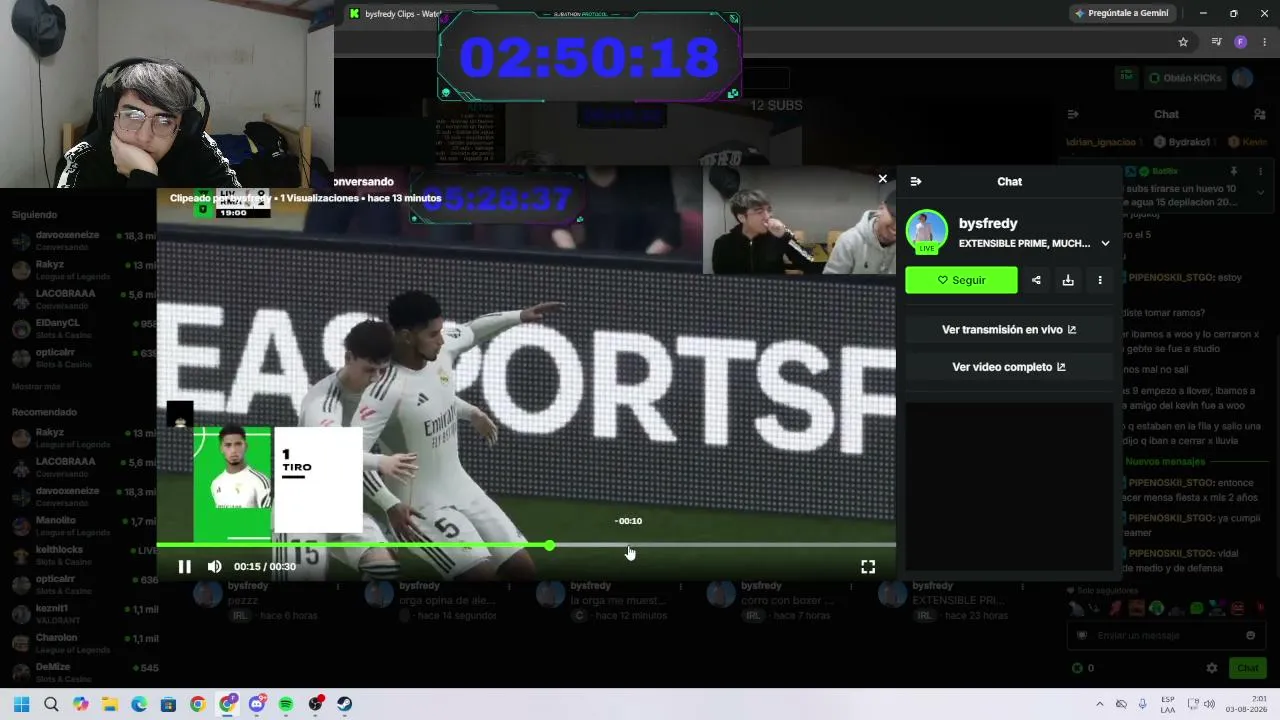Open Chrome three-dot menu
The height and width of the screenshot is (720, 1280).
pyautogui.click(x=1265, y=42)
